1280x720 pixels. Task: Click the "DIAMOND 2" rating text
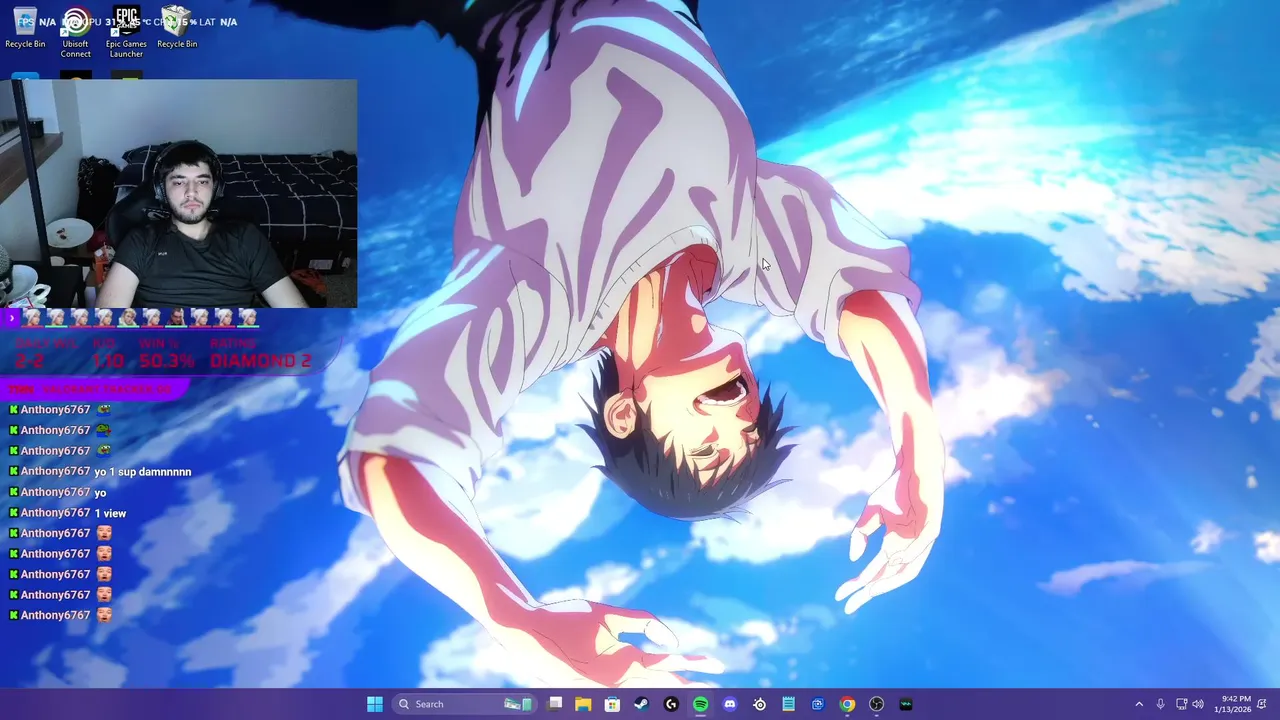pos(260,361)
